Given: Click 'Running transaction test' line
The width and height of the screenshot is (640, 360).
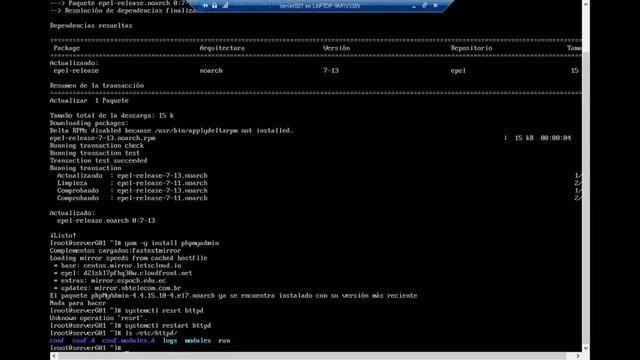Looking at the screenshot, I should coord(95,153).
